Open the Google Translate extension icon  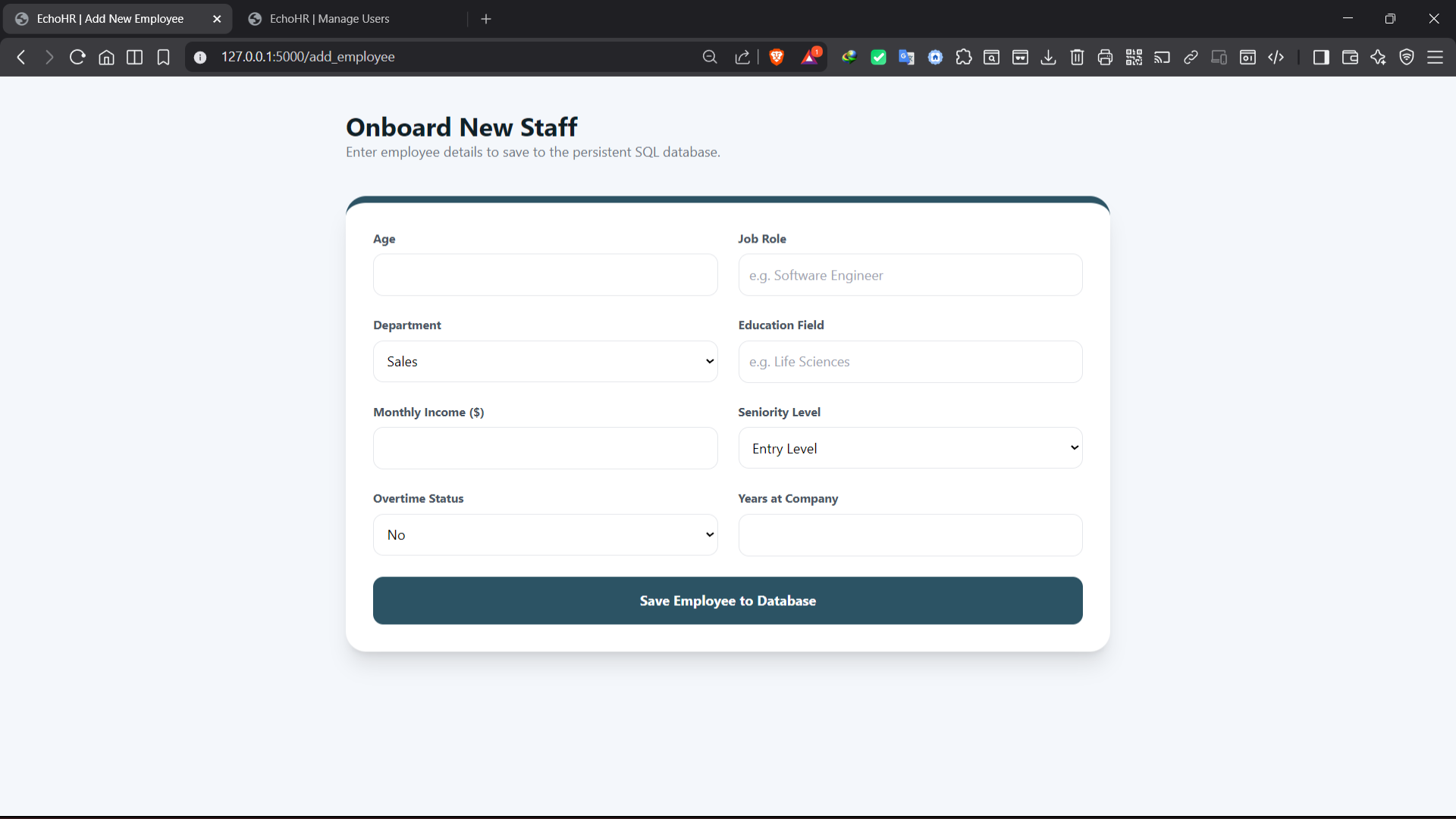[907, 57]
